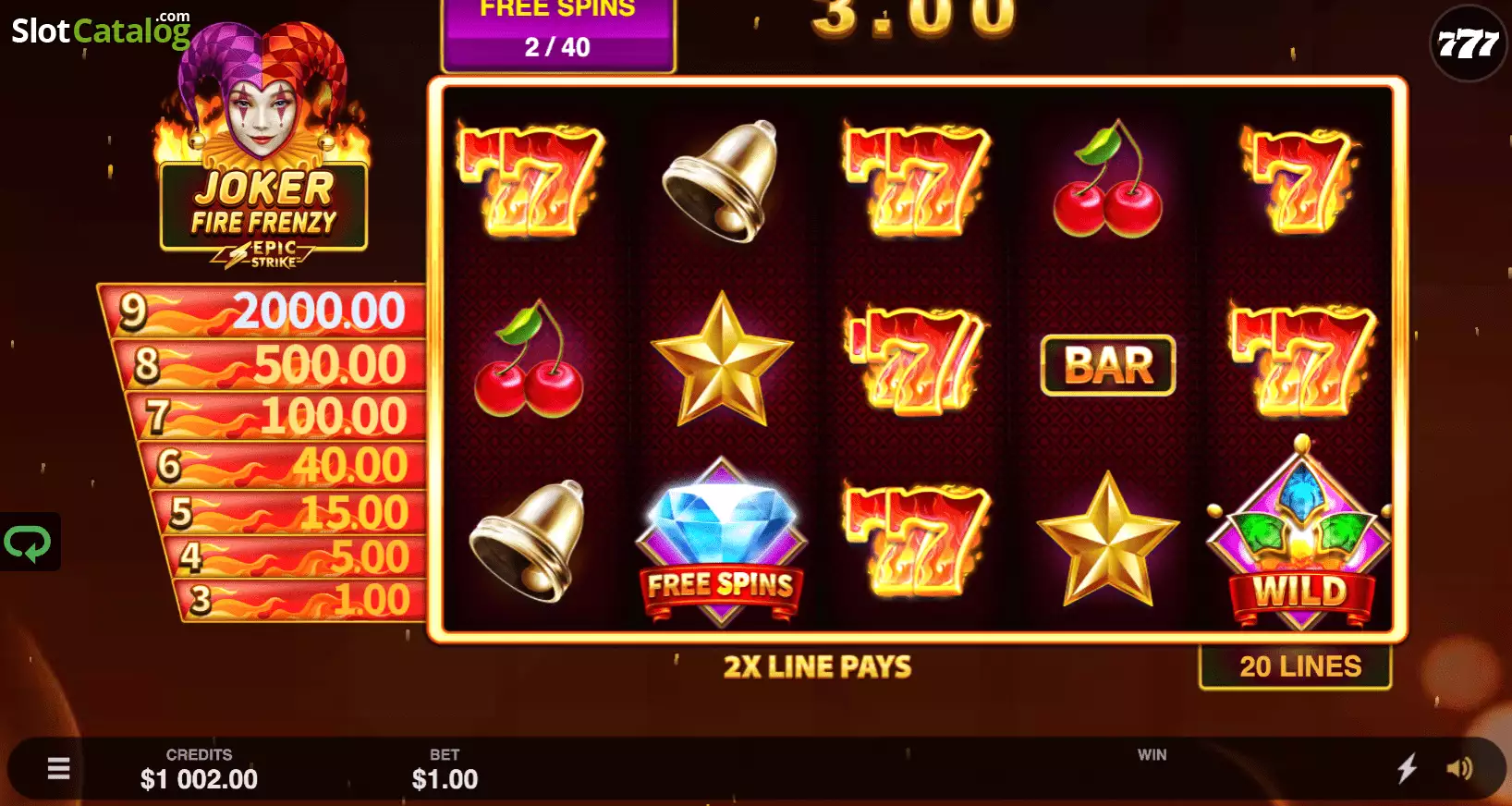The image size is (1512, 806).
Task: Click the gold bell on first reel bottom
Action: (528, 541)
